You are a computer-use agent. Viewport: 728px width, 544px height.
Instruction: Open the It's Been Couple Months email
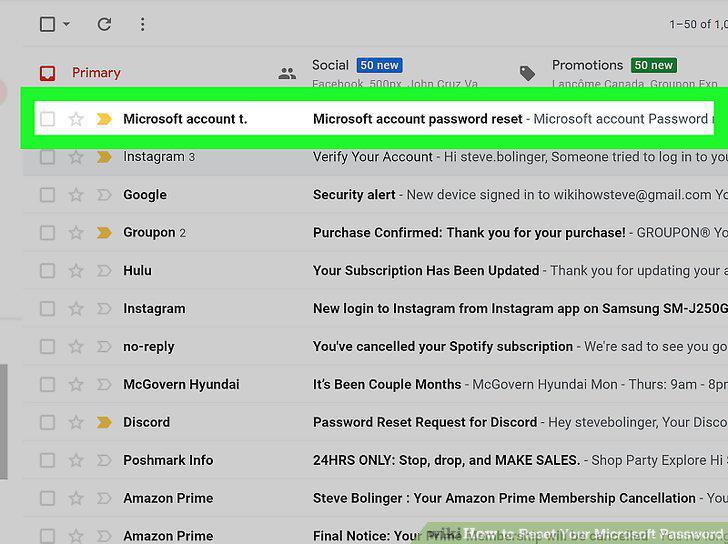(375, 384)
